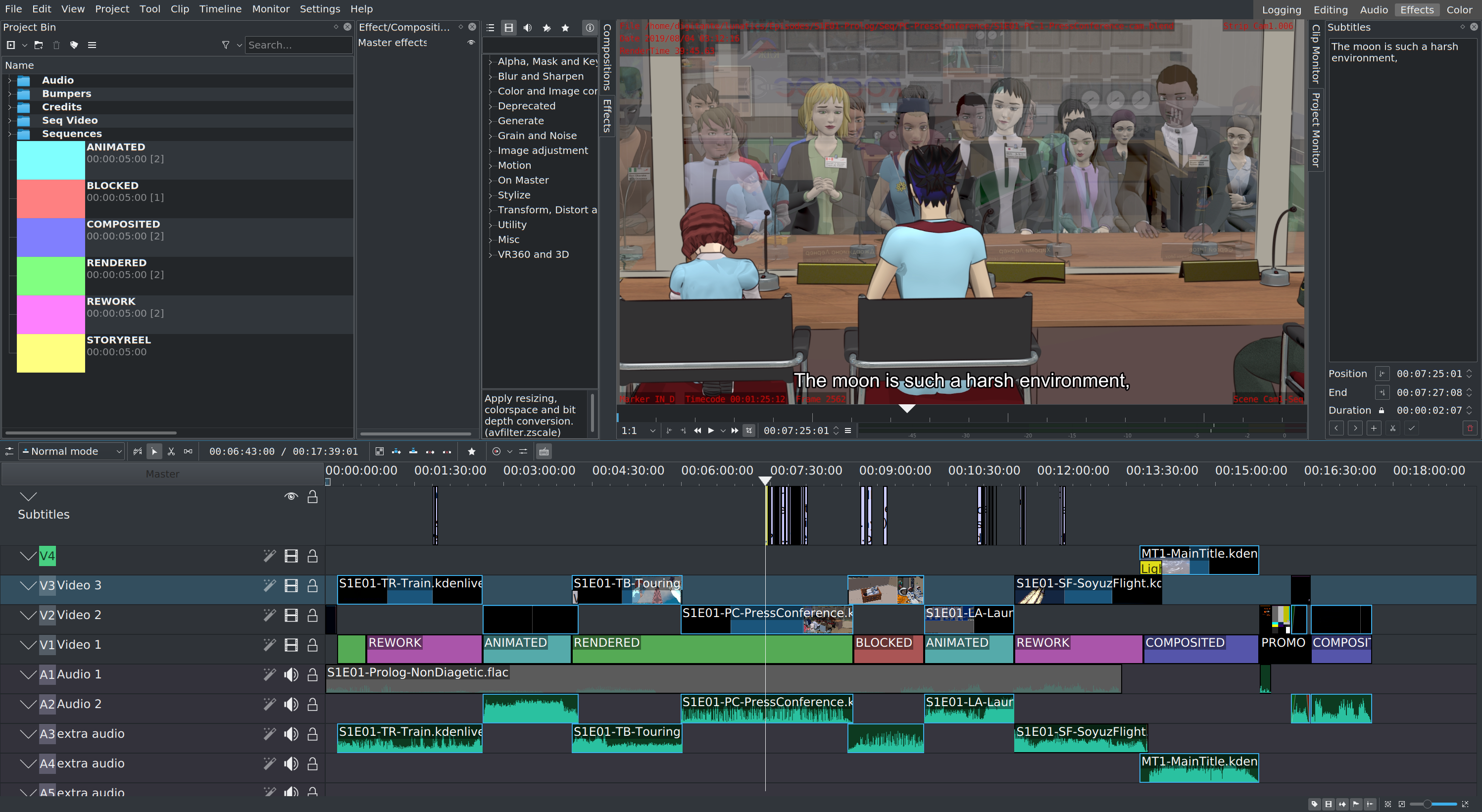Open the vertical Compositions tab
Screen dimensions: 1482x812
607,56
